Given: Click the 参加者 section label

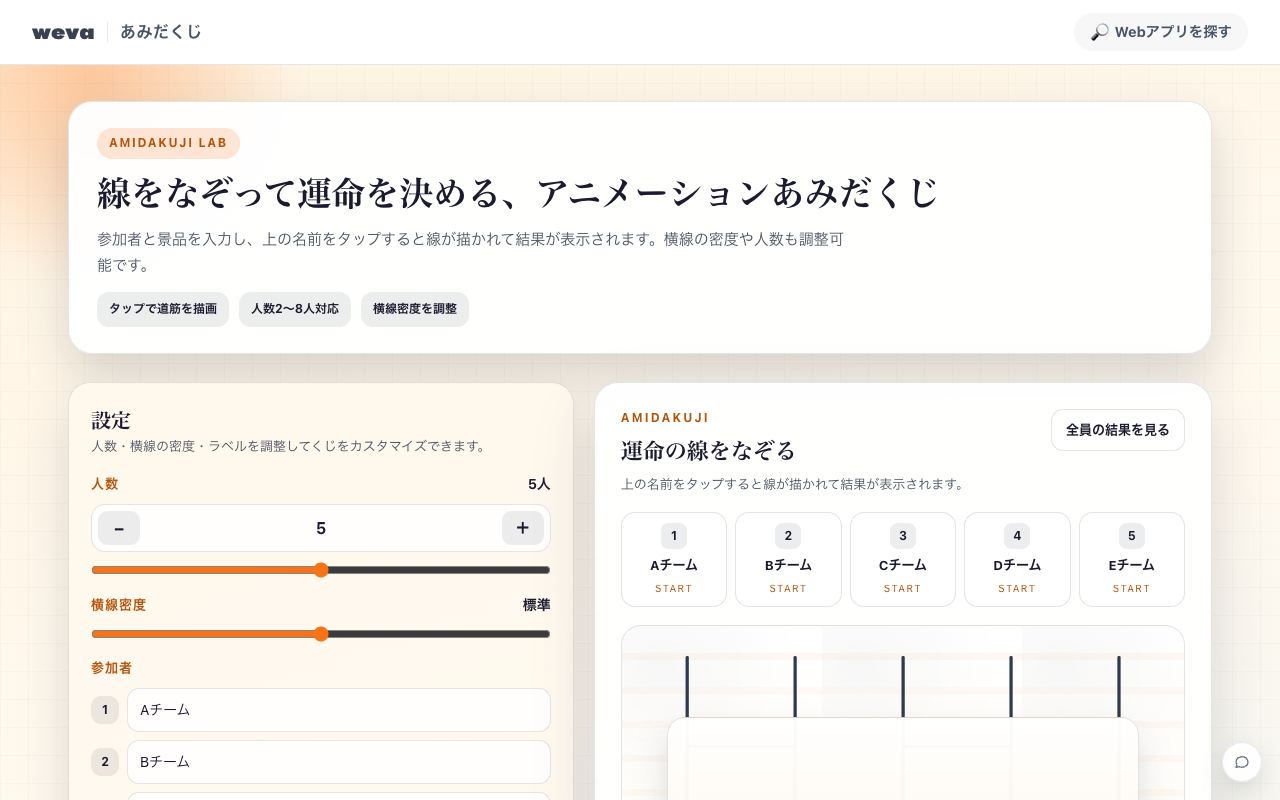Looking at the screenshot, I should (x=112, y=668).
